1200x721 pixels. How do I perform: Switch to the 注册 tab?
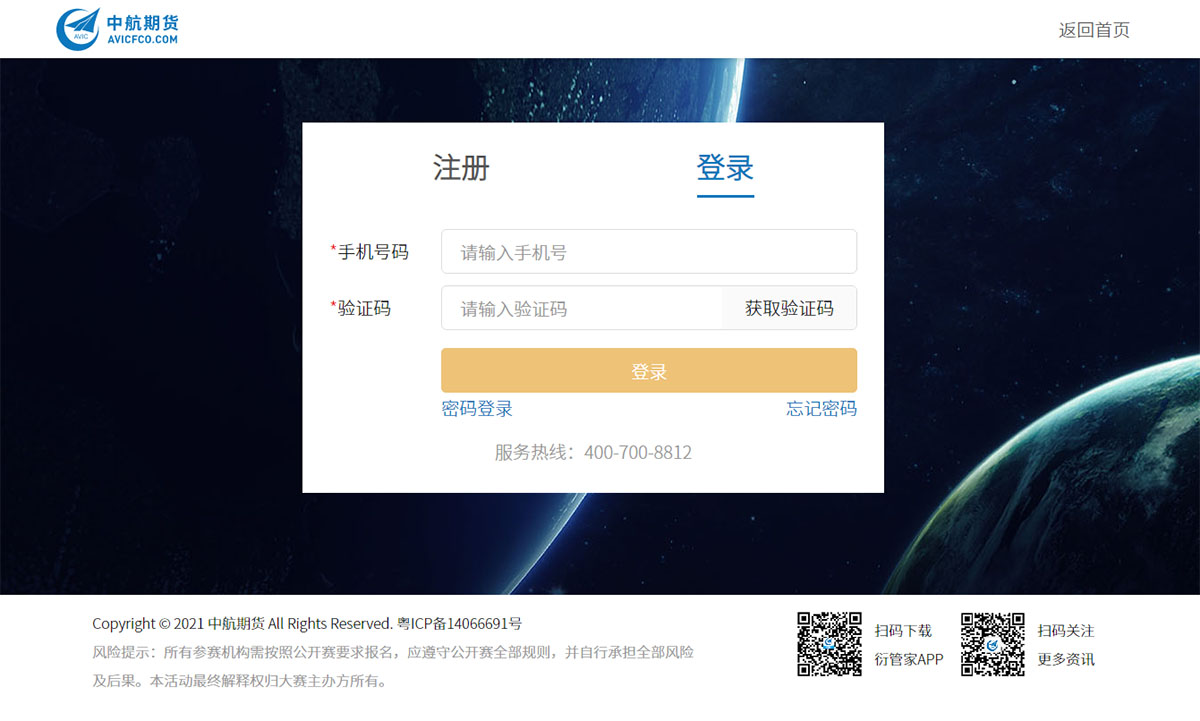coord(461,167)
